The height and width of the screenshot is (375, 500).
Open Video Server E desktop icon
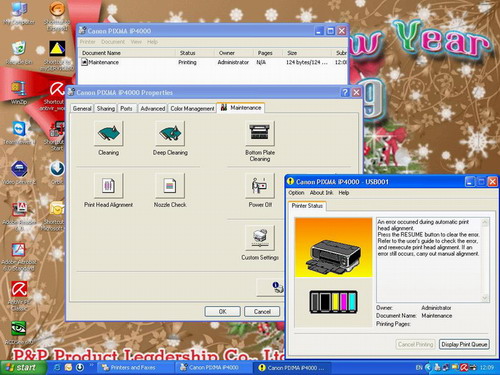tap(19, 173)
